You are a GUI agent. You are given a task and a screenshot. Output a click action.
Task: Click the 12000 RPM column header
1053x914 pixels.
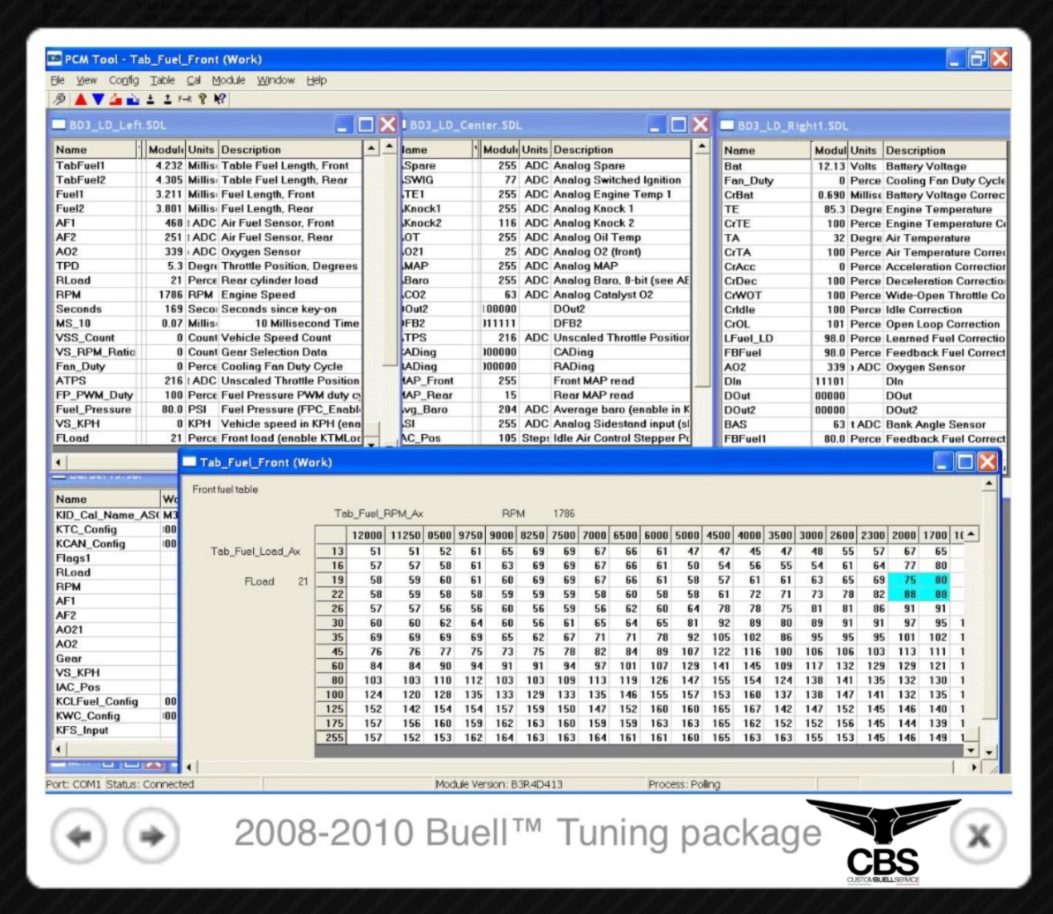pyautogui.click(x=365, y=535)
